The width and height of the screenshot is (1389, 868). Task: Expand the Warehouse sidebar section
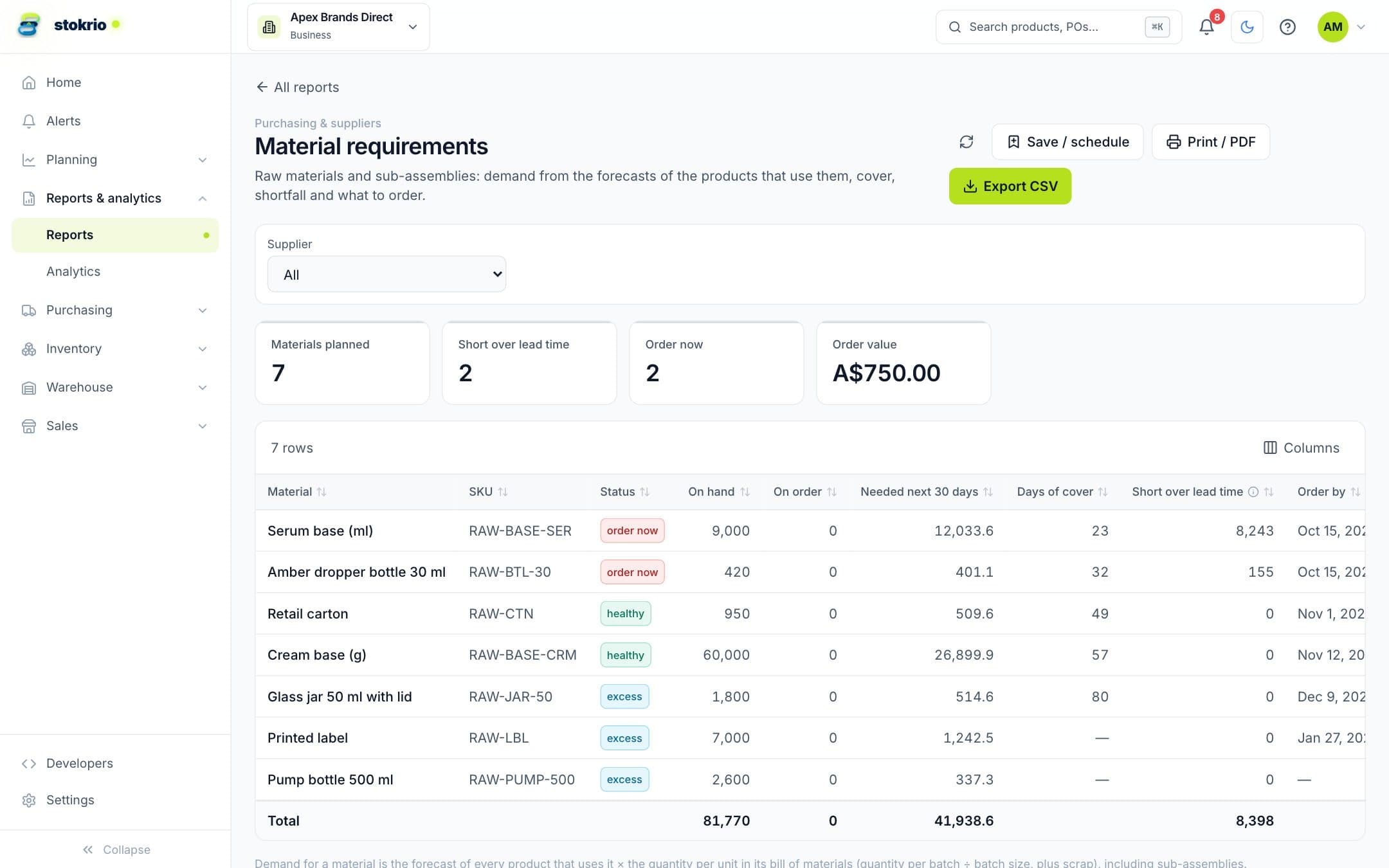click(x=203, y=387)
